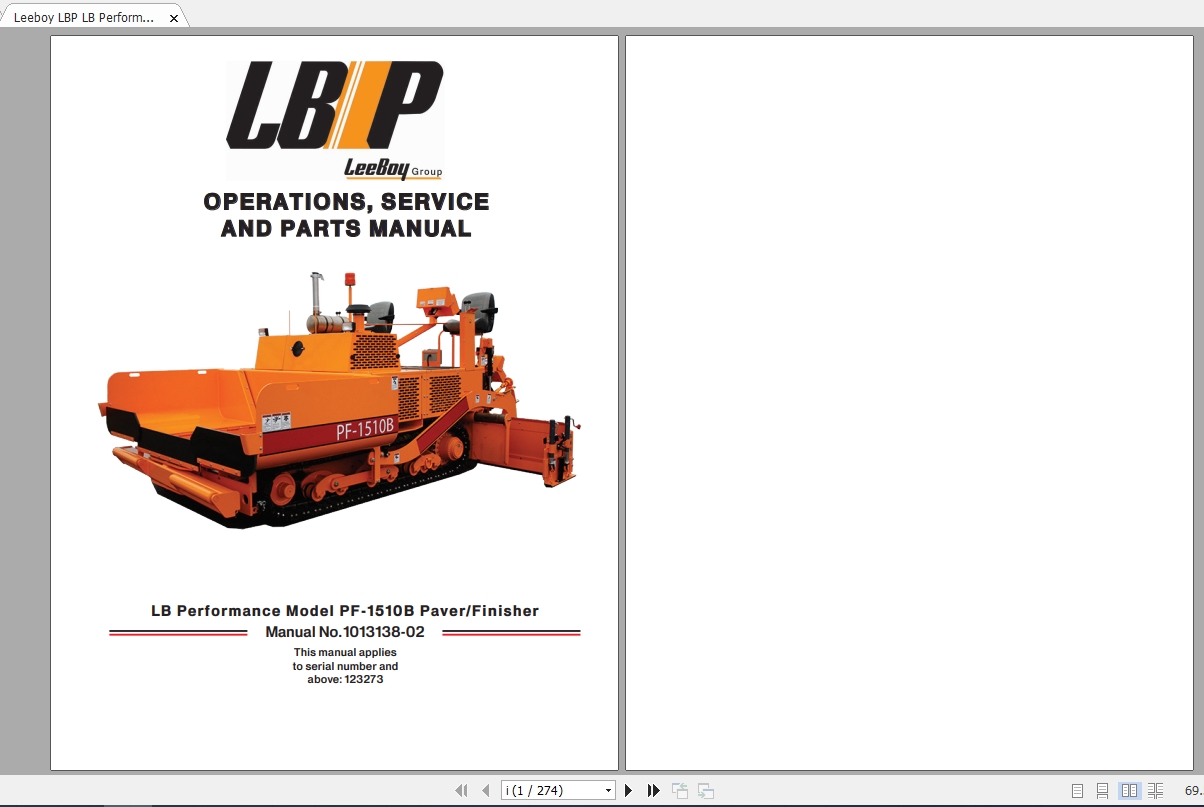This screenshot has width=1204, height=807.
Task: Go to the first page
Action: coord(461,790)
